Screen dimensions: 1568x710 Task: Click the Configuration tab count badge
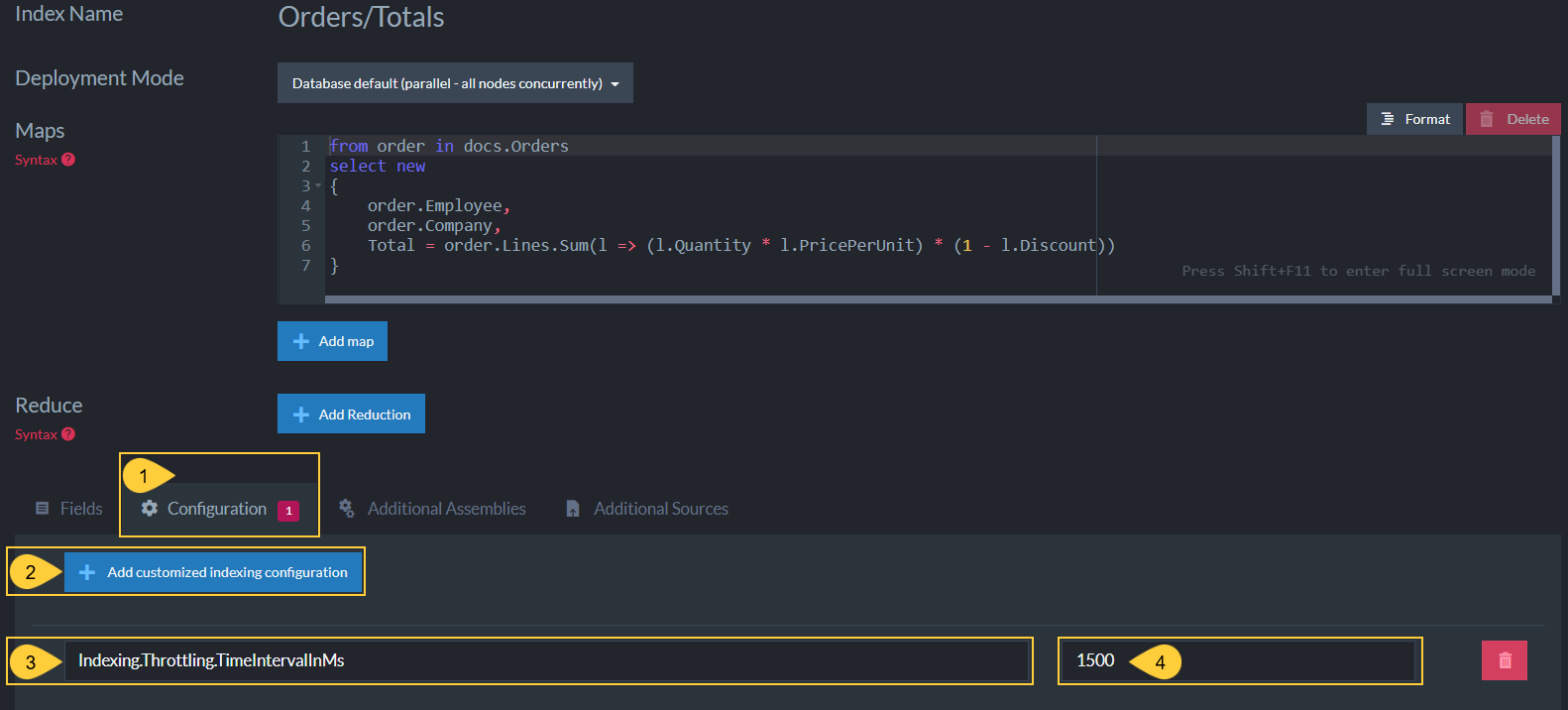click(x=288, y=511)
